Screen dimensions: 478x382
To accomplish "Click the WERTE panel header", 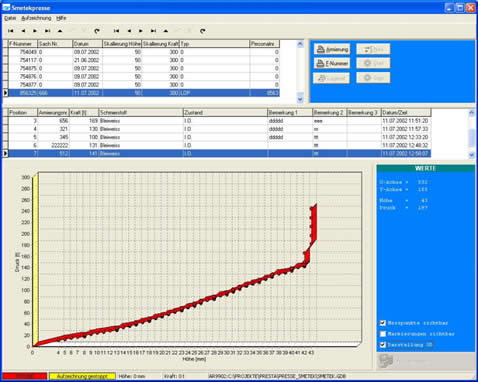I will pyautogui.click(x=425, y=168).
